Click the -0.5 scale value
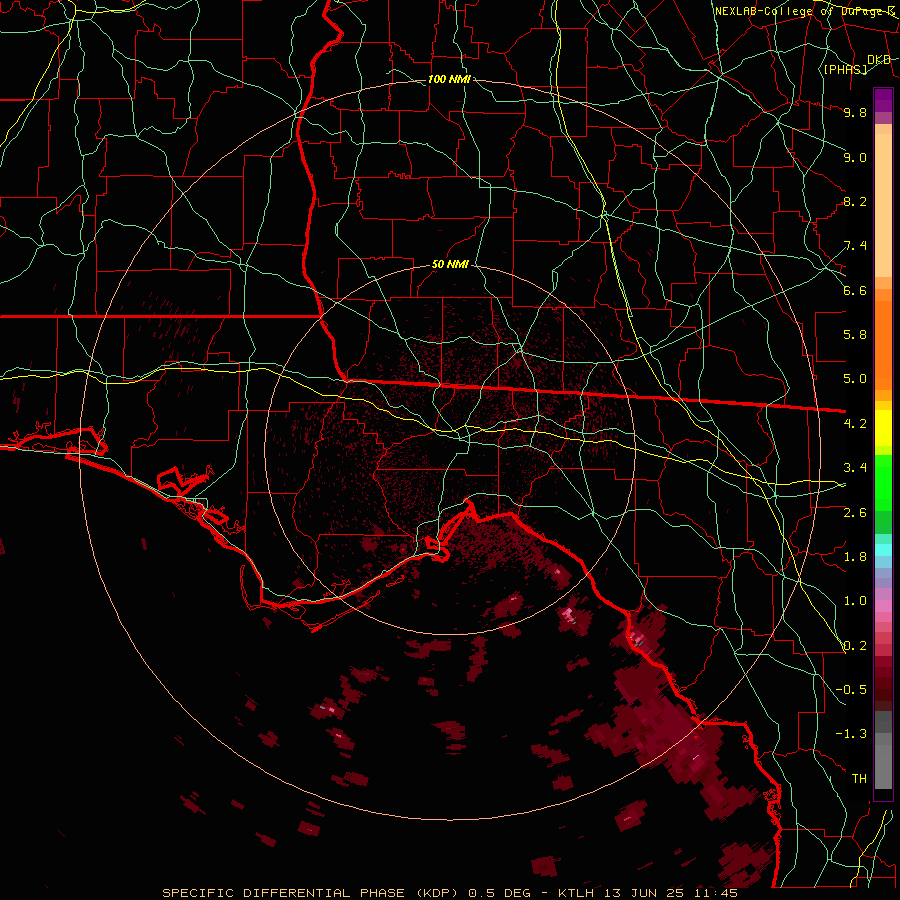This screenshot has height=900, width=900. (x=851, y=690)
